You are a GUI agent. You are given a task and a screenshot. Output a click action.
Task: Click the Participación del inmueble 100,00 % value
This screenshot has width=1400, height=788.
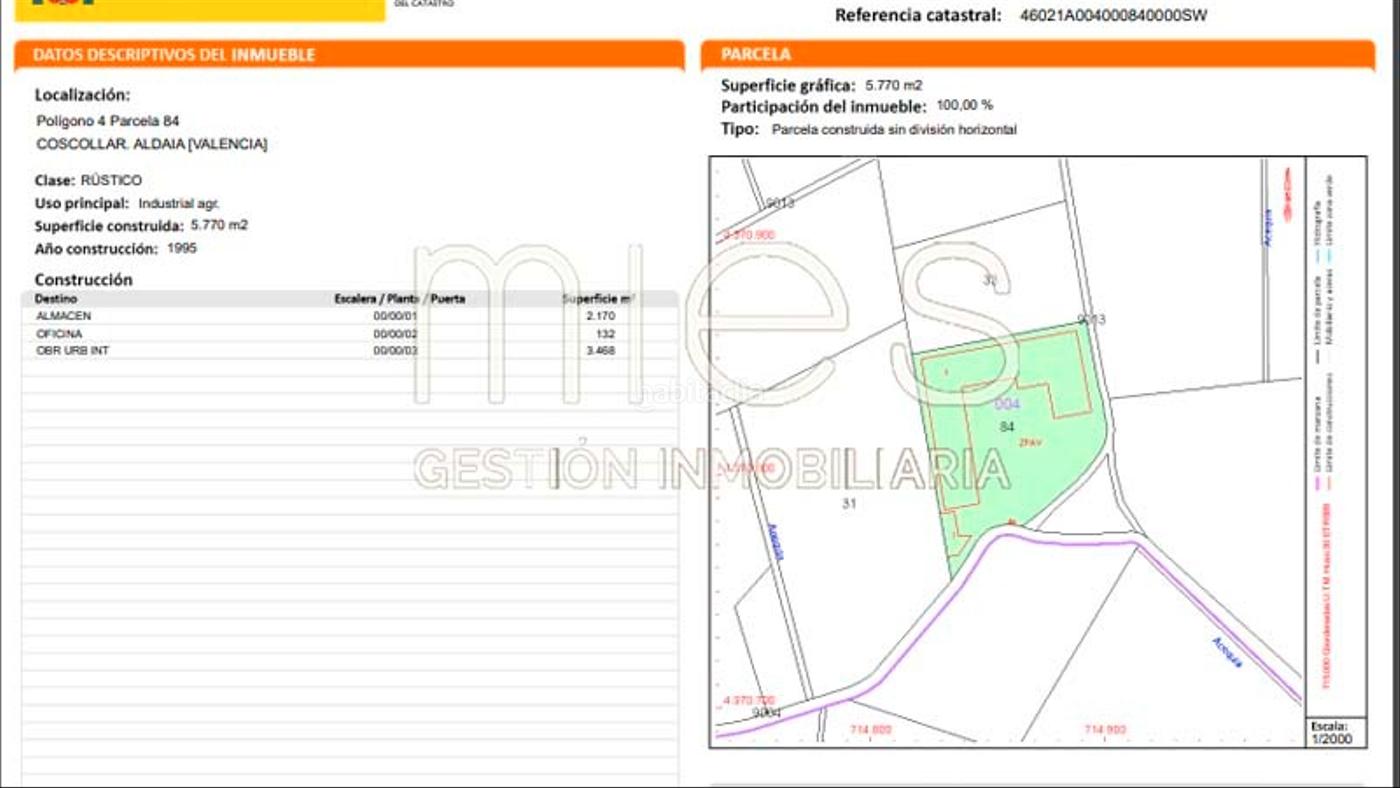coord(964,106)
